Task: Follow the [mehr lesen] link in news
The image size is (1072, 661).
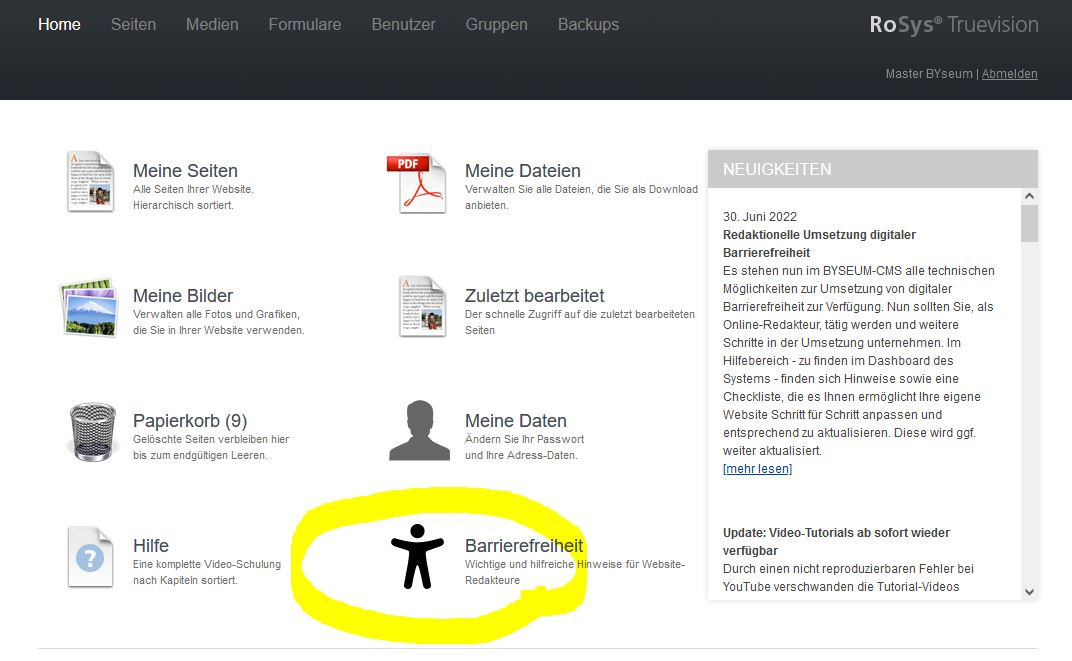Action: [x=757, y=469]
